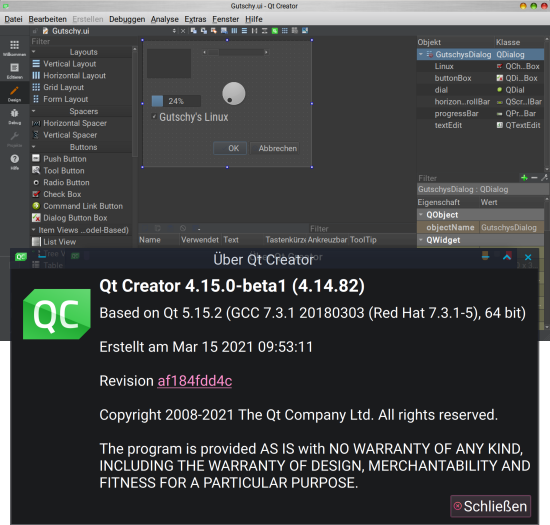The image size is (550, 525).
Task: Click the Abbrechen button on the form
Action: point(275,148)
